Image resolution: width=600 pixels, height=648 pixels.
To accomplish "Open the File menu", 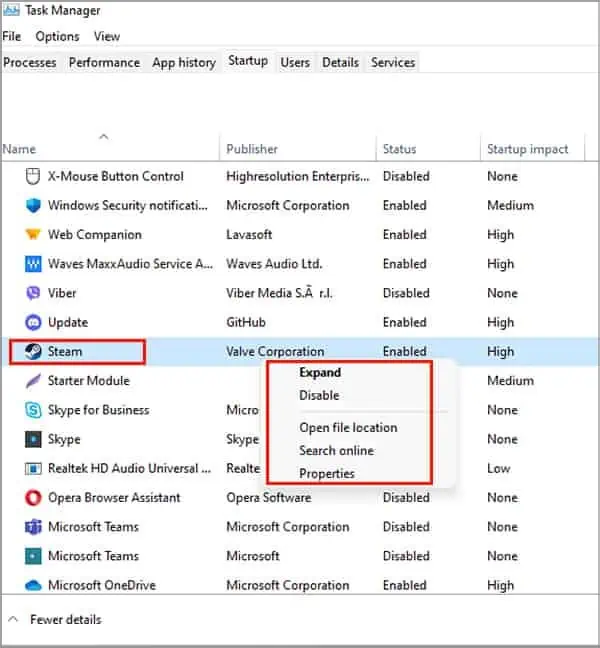I will point(12,36).
